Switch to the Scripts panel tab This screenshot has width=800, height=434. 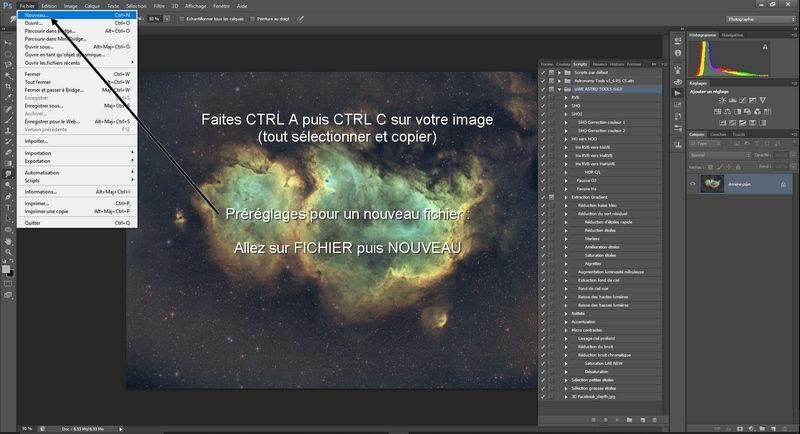pyautogui.click(x=580, y=64)
